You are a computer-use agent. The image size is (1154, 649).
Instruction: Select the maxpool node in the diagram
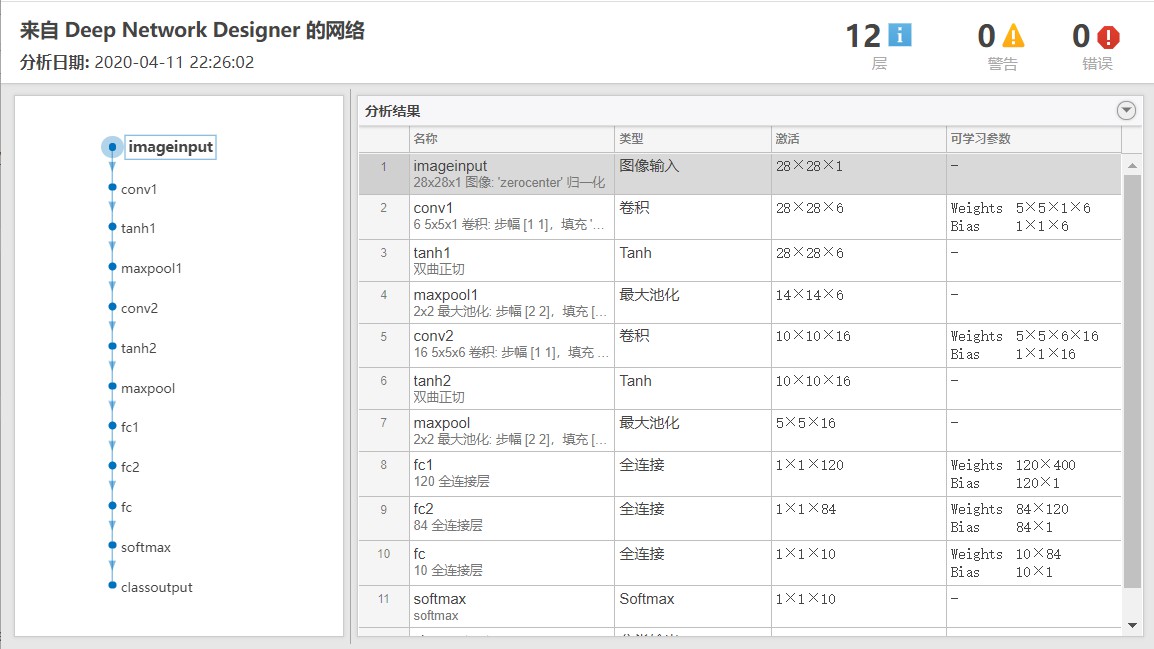pyautogui.click(x=146, y=387)
